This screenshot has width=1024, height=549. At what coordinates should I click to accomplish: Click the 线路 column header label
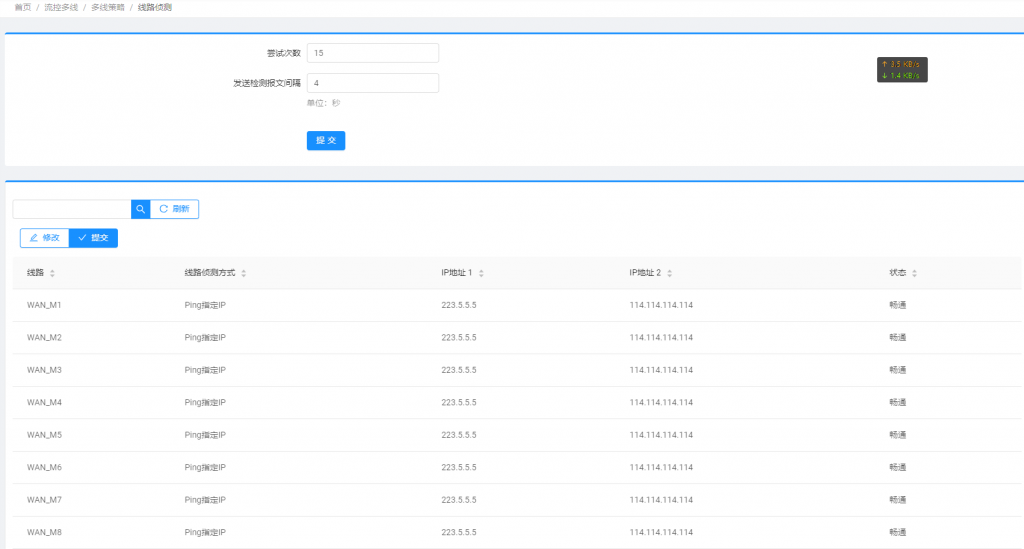tap(35, 273)
